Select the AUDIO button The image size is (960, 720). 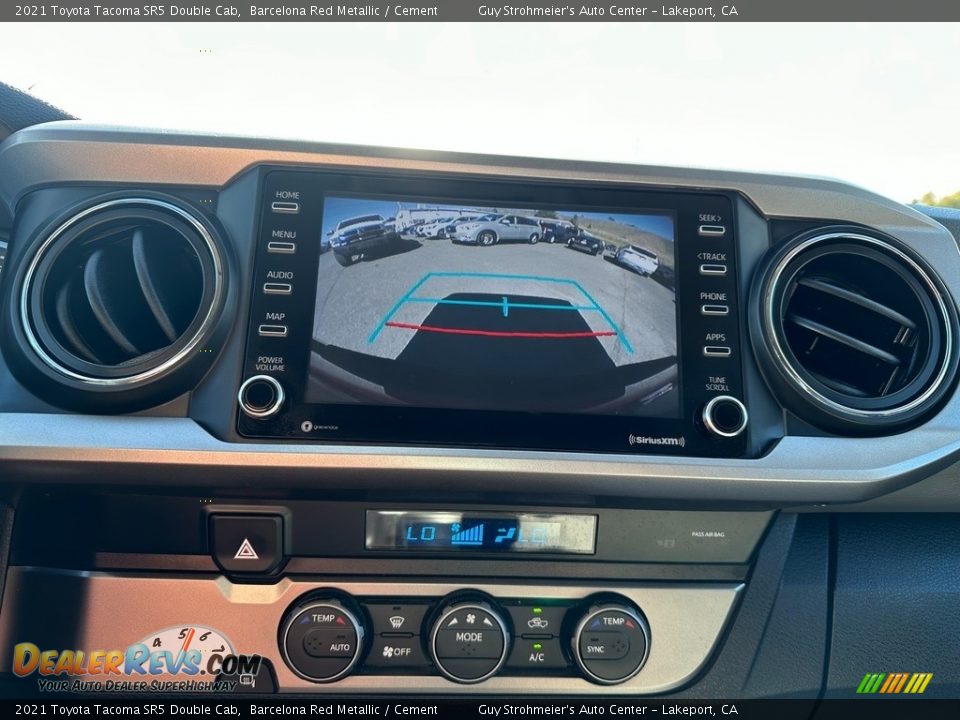point(278,288)
